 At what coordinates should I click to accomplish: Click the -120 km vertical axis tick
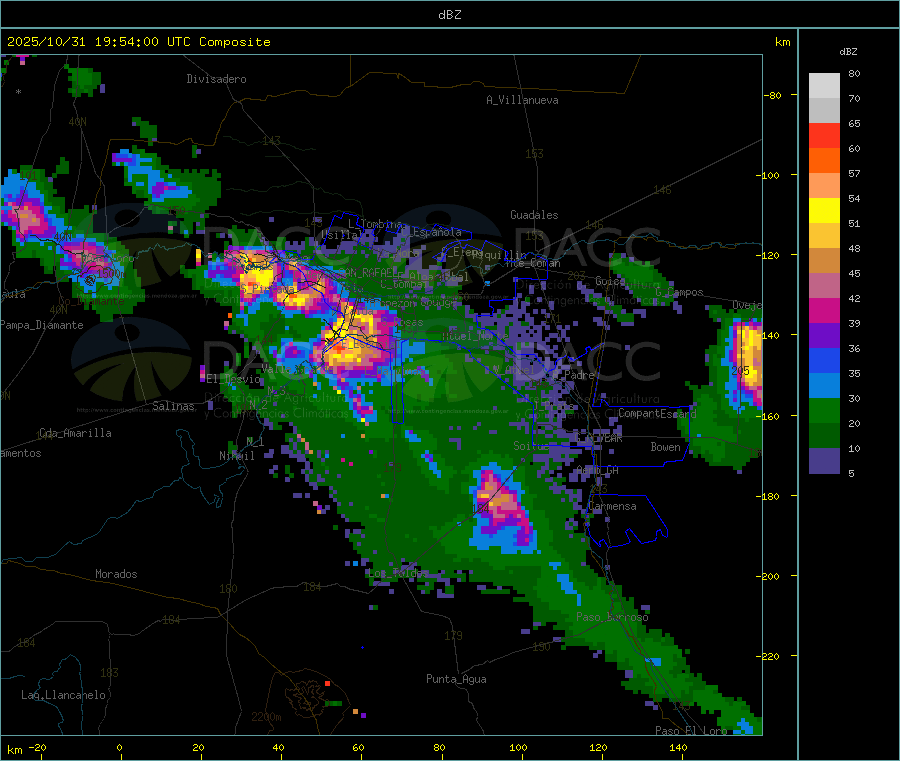pos(767,255)
